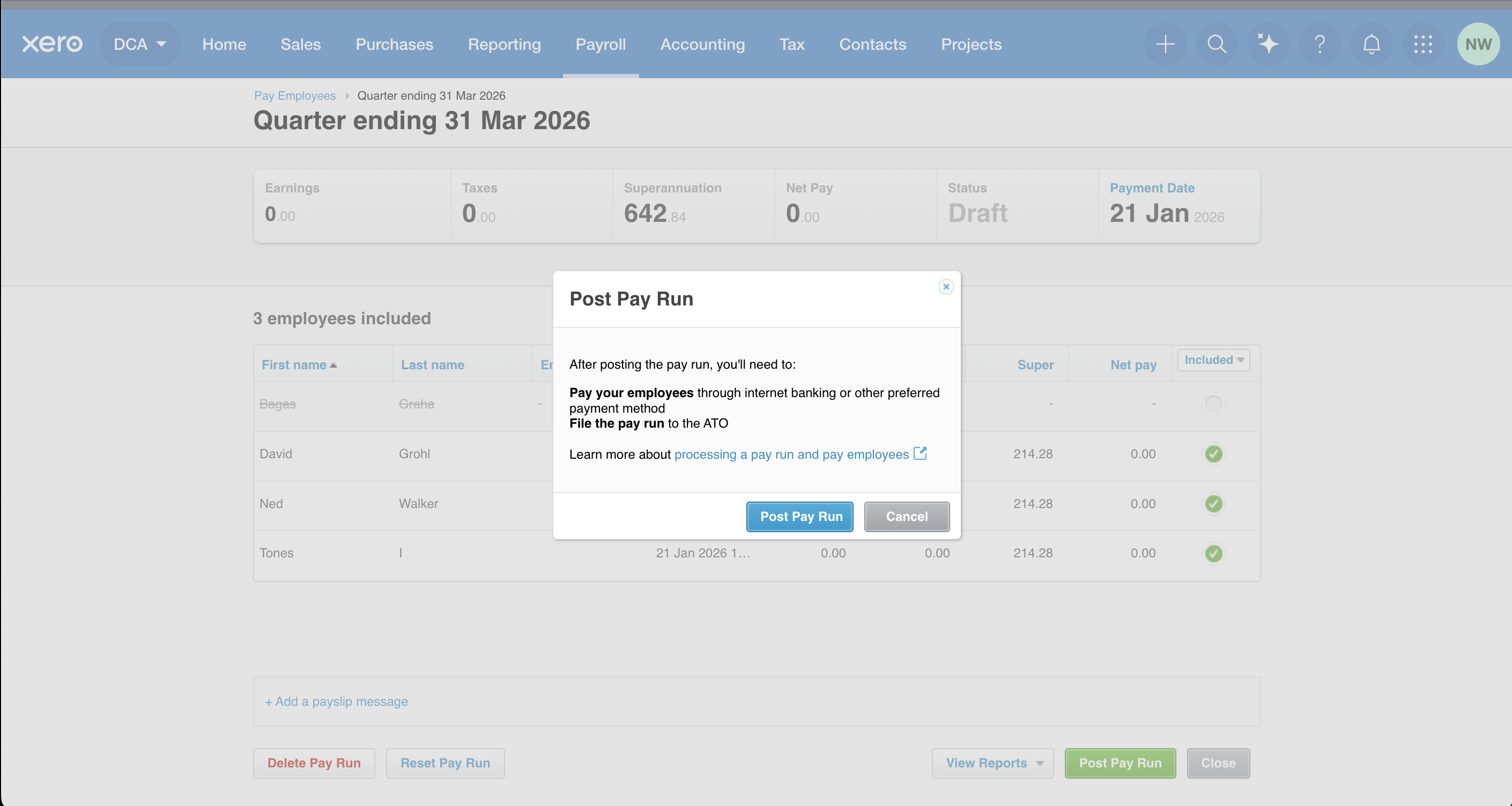The height and width of the screenshot is (806, 1512).
Task: Toggle included checkmark for Ned Walker
Action: pos(1213,503)
